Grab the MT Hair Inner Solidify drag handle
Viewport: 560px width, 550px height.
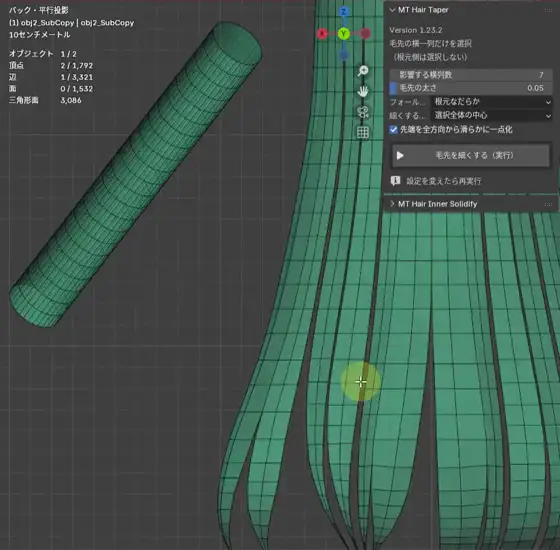click(x=548, y=204)
